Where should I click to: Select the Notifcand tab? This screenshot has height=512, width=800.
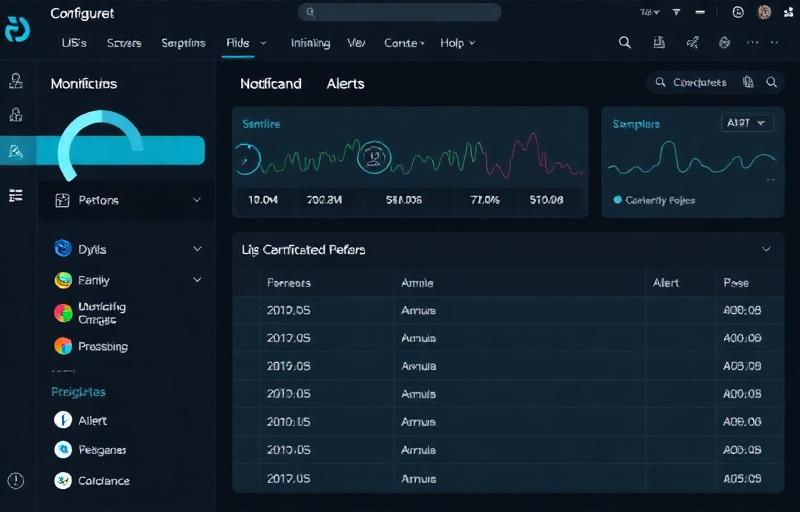(x=270, y=84)
